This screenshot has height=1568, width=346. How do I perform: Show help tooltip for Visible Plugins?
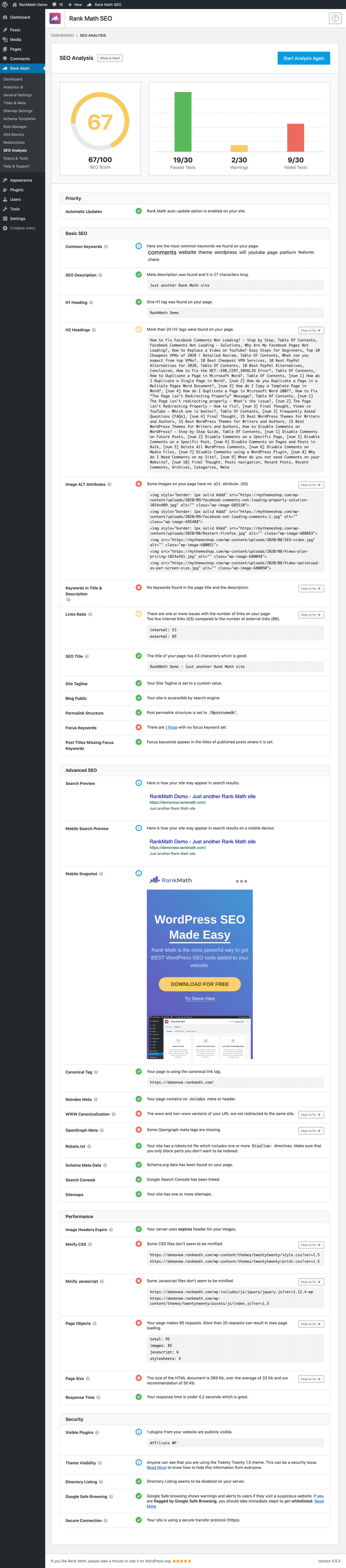[x=97, y=1432]
